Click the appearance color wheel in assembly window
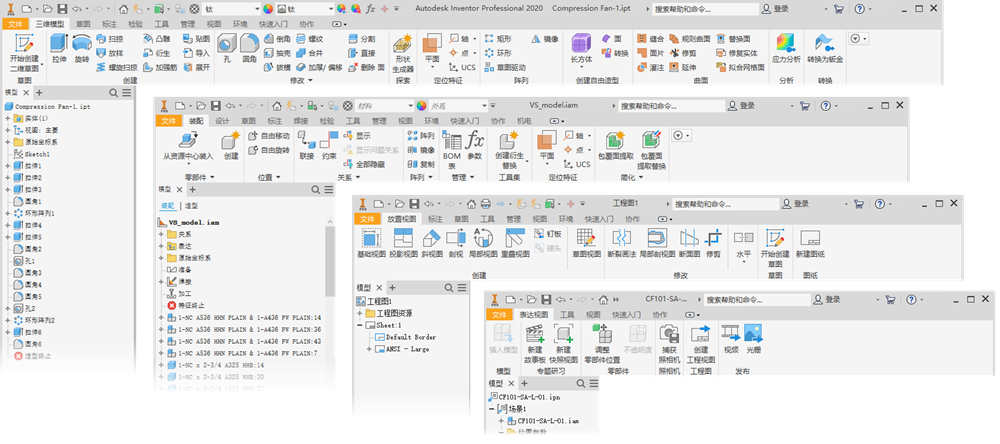This screenshot has width=1000, height=444. pyautogui.click(x=421, y=106)
